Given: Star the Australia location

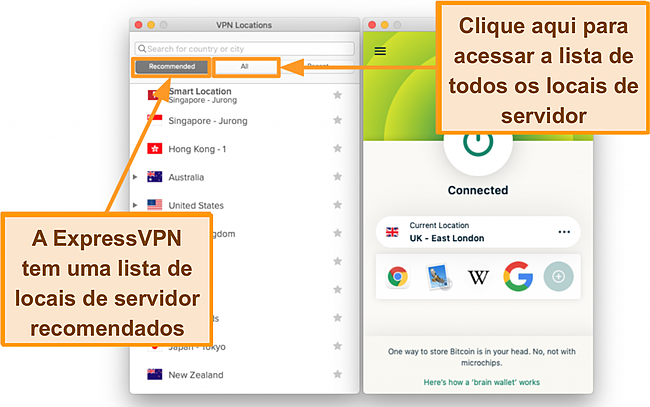Looking at the screenshot, I should click(338, 177).
